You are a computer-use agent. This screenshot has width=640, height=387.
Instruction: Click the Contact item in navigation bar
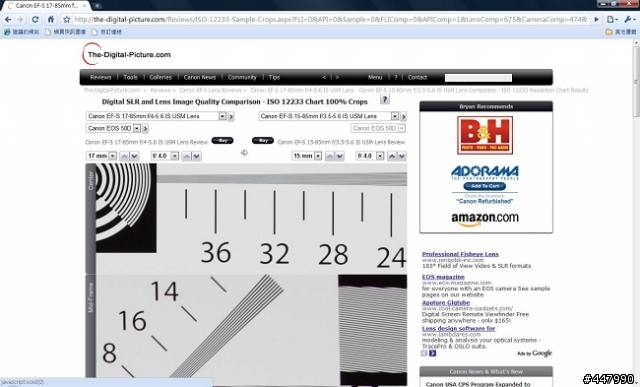[417, 77]
